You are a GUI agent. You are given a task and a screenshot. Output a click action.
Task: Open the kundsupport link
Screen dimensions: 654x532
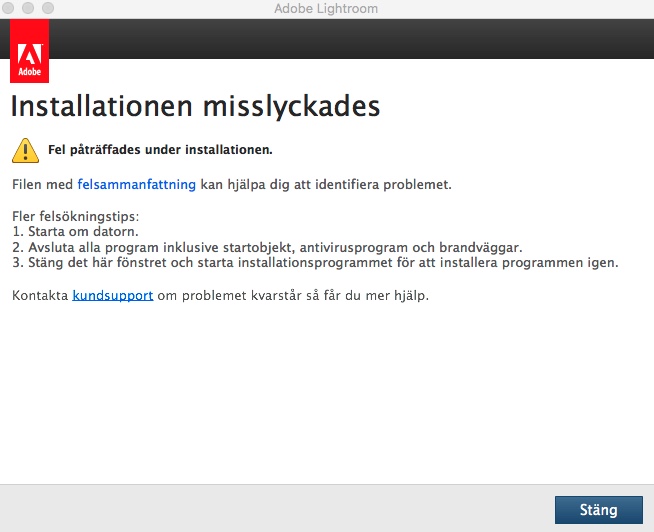pos(113,295)
